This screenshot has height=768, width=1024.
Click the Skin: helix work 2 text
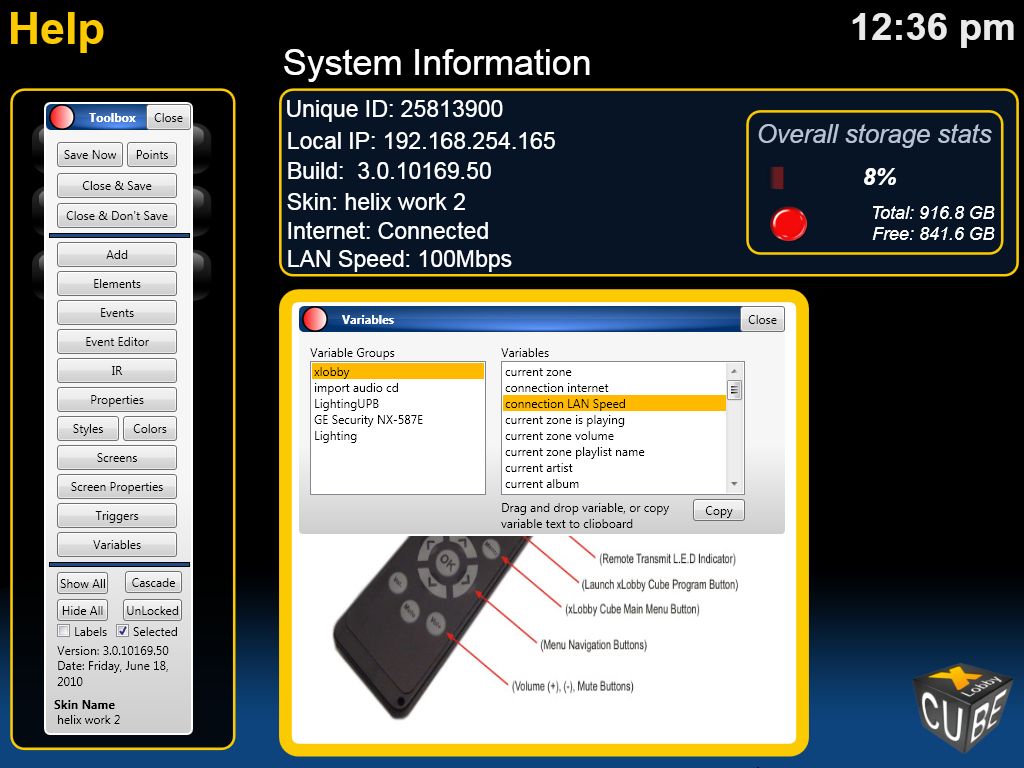[376, 202]
